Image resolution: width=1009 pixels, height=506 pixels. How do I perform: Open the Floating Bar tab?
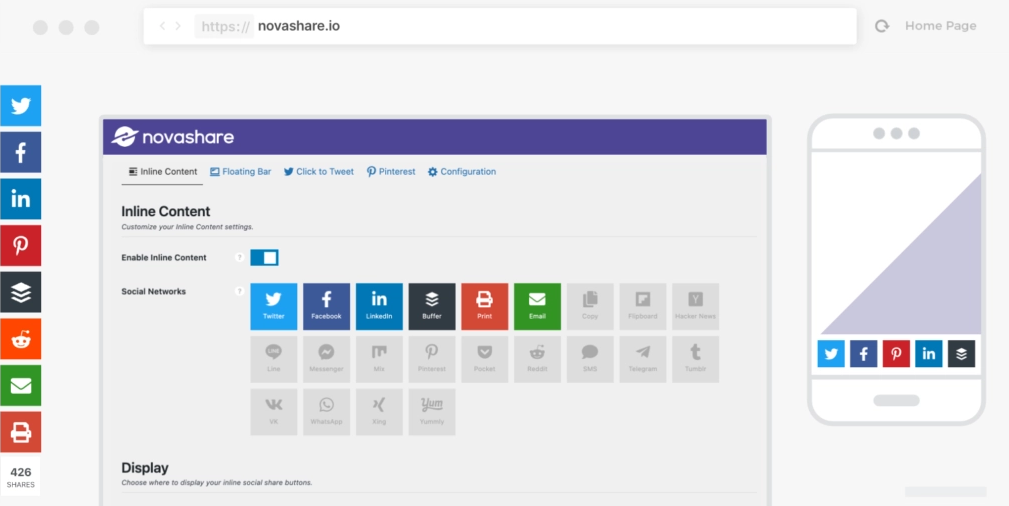click(x=241, y=172)
